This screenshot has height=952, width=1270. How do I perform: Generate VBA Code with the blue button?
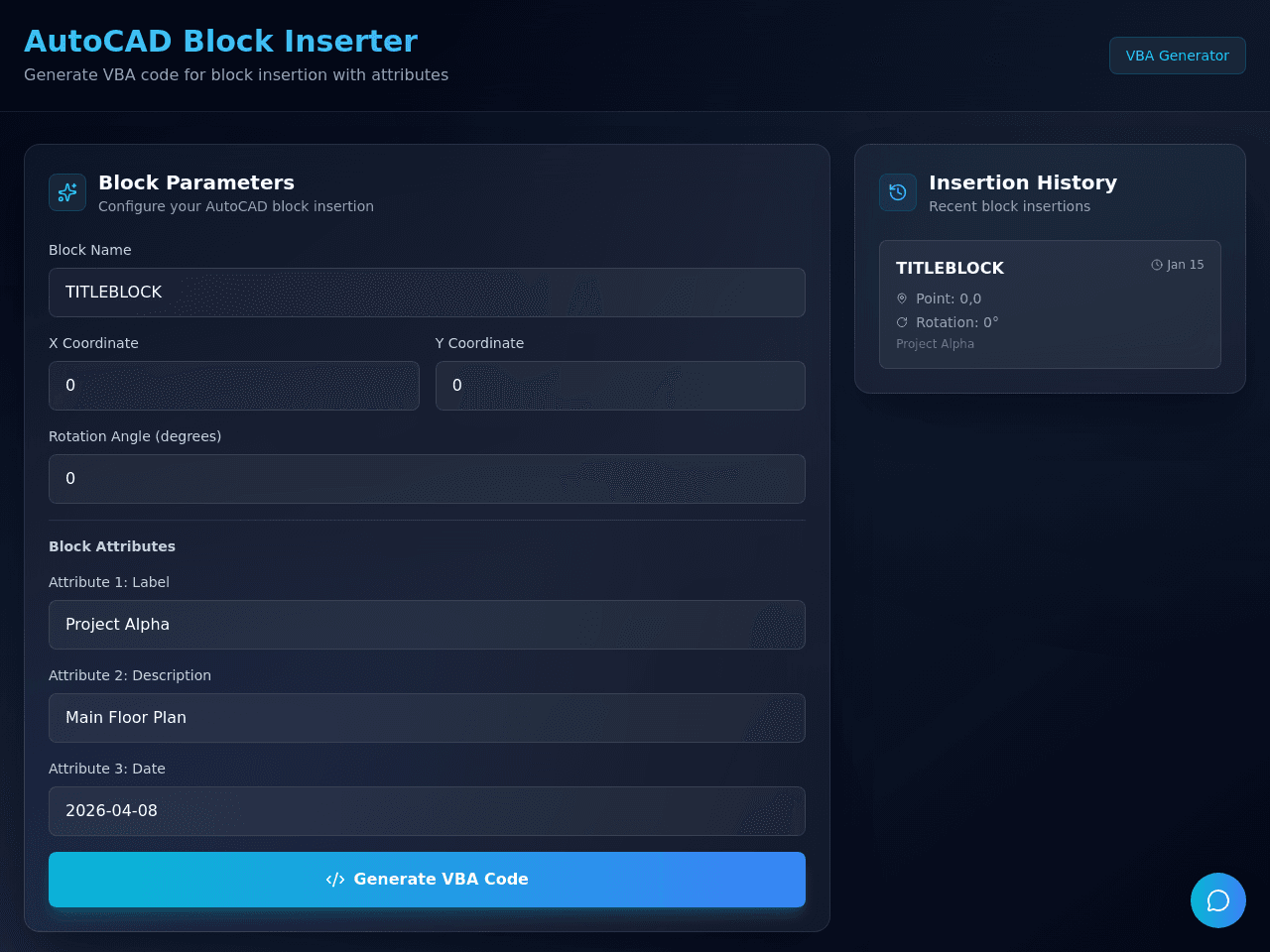click(x=427, y=880)
